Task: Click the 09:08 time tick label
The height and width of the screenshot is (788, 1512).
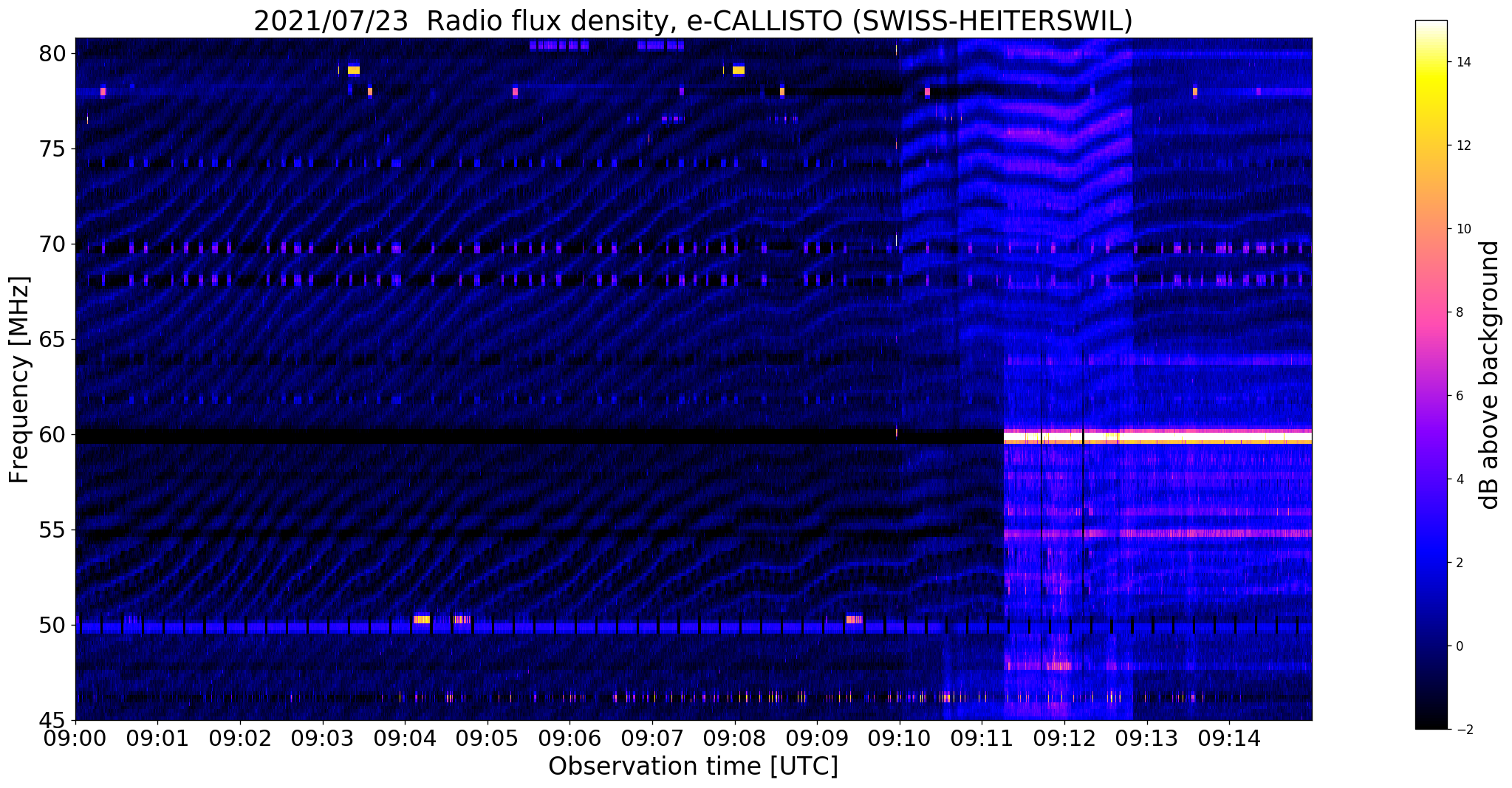Action: pos(735,737)
